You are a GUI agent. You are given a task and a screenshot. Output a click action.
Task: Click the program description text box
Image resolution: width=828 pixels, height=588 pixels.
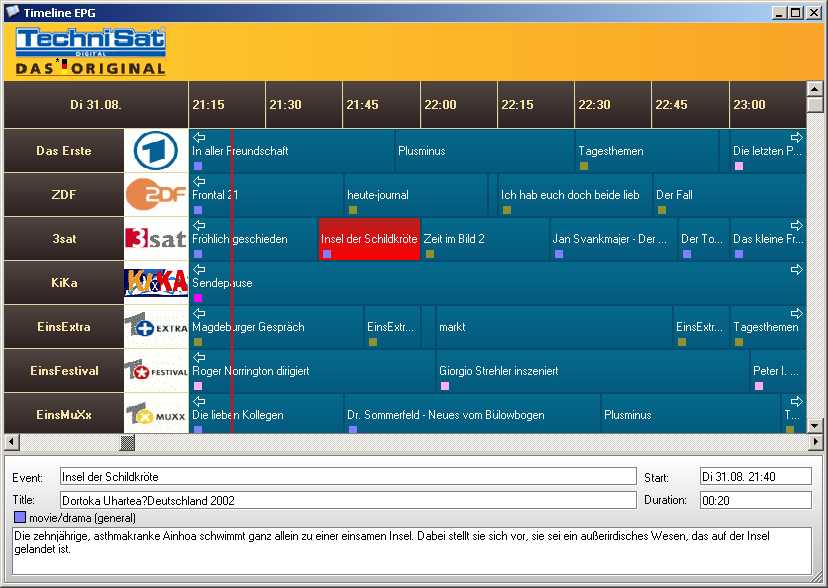pyautogui.click(x=412, y=551)
